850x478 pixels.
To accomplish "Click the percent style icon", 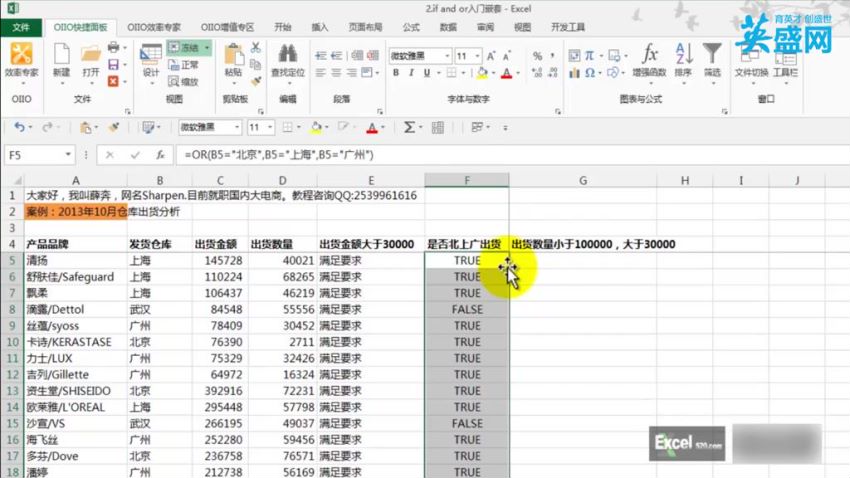I will 537,56.
